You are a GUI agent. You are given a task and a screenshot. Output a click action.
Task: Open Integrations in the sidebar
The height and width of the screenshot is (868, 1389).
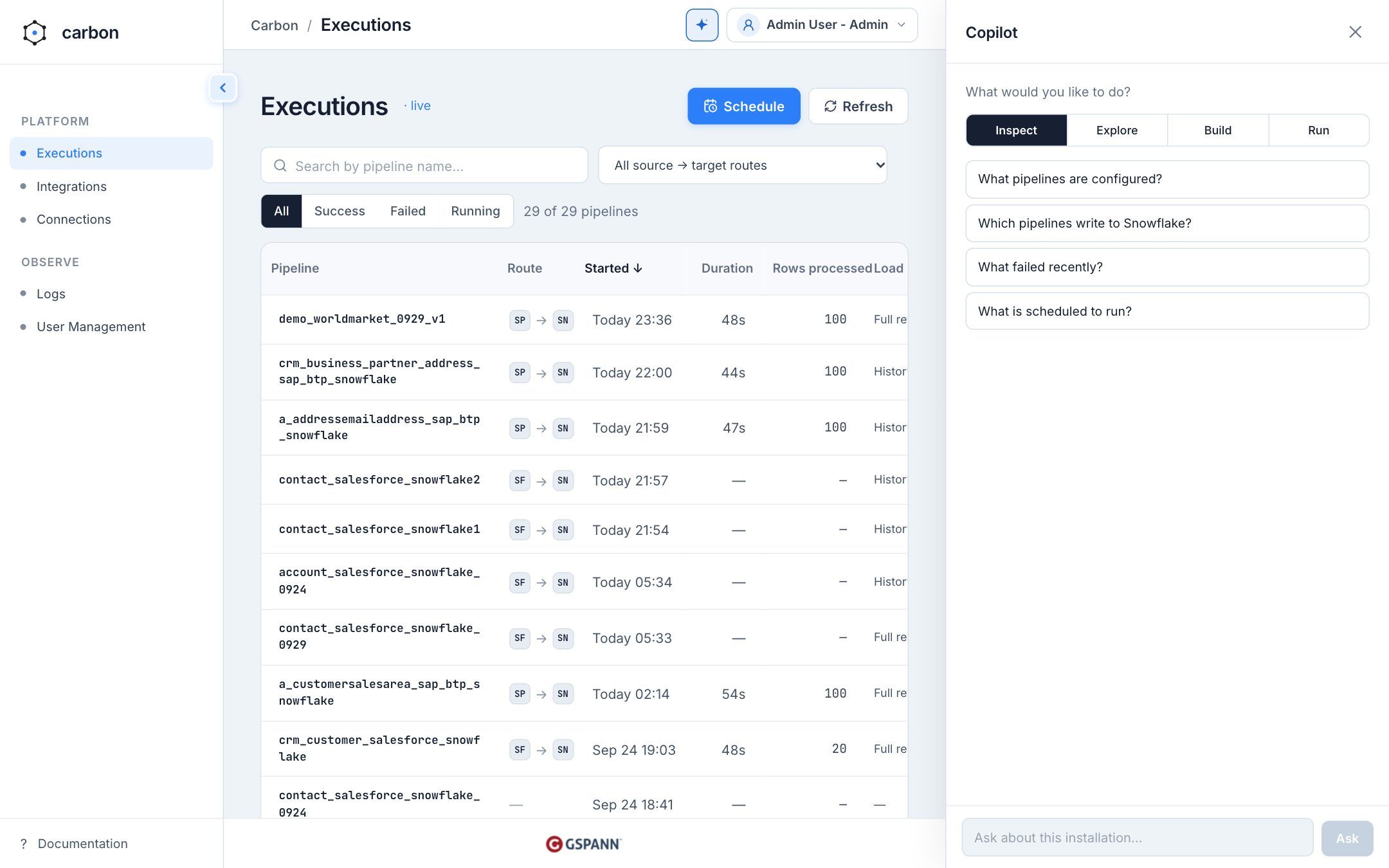[x=111, y=186]
